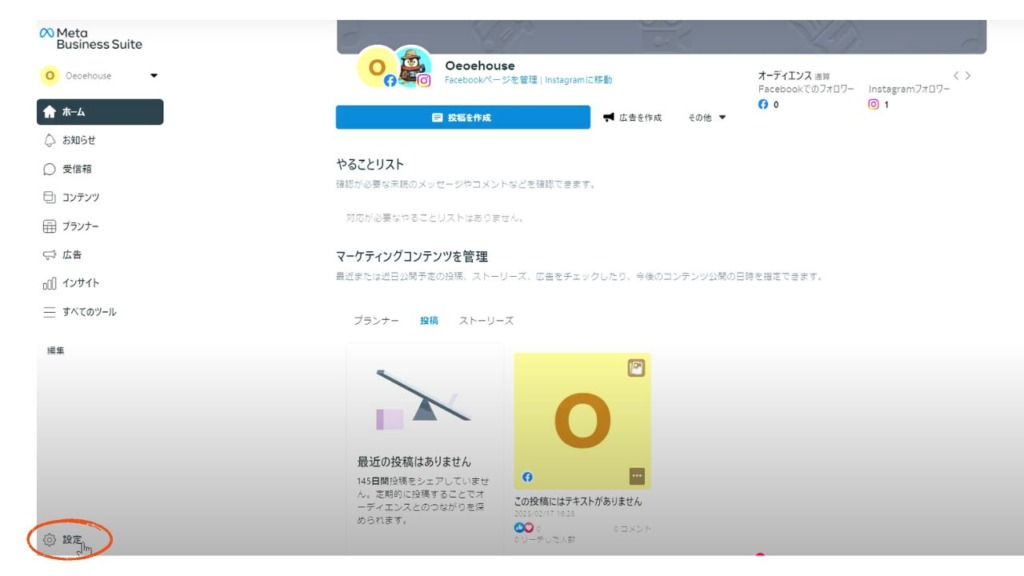
Task: Open notifications via the bell icon
Action: tap(50, 141)
